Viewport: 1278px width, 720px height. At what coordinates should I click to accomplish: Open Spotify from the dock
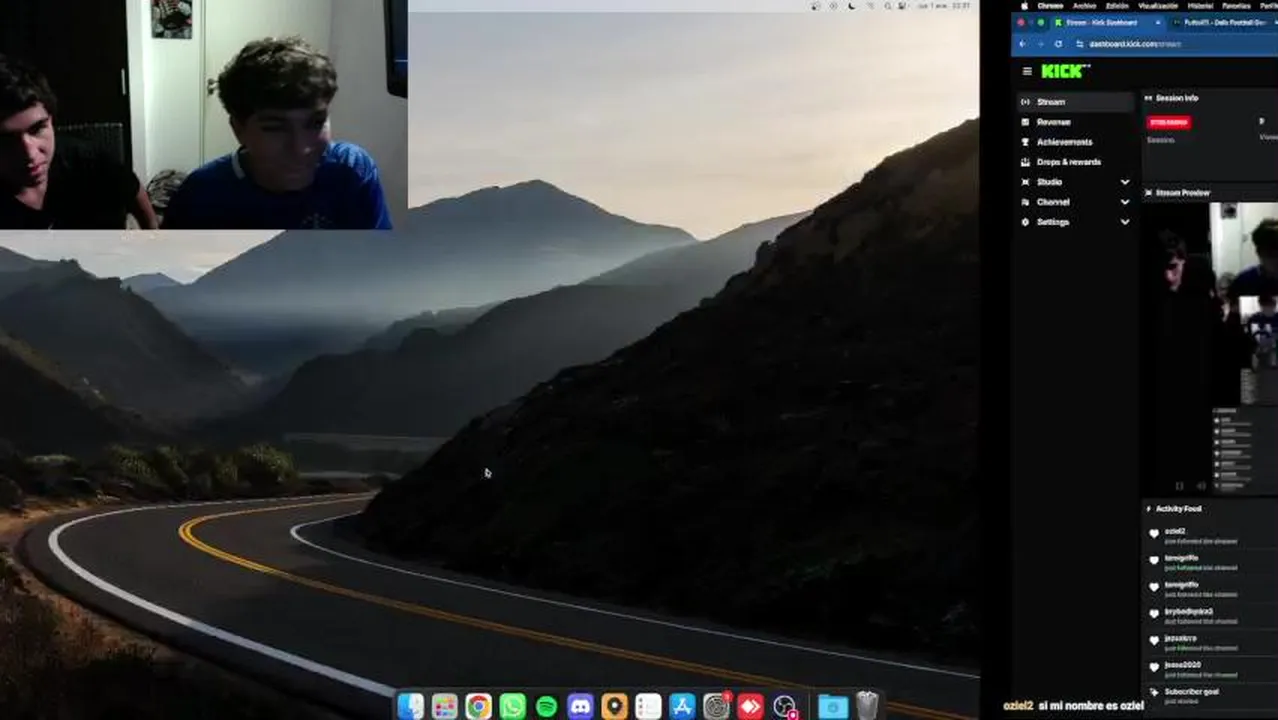point(546,706)
